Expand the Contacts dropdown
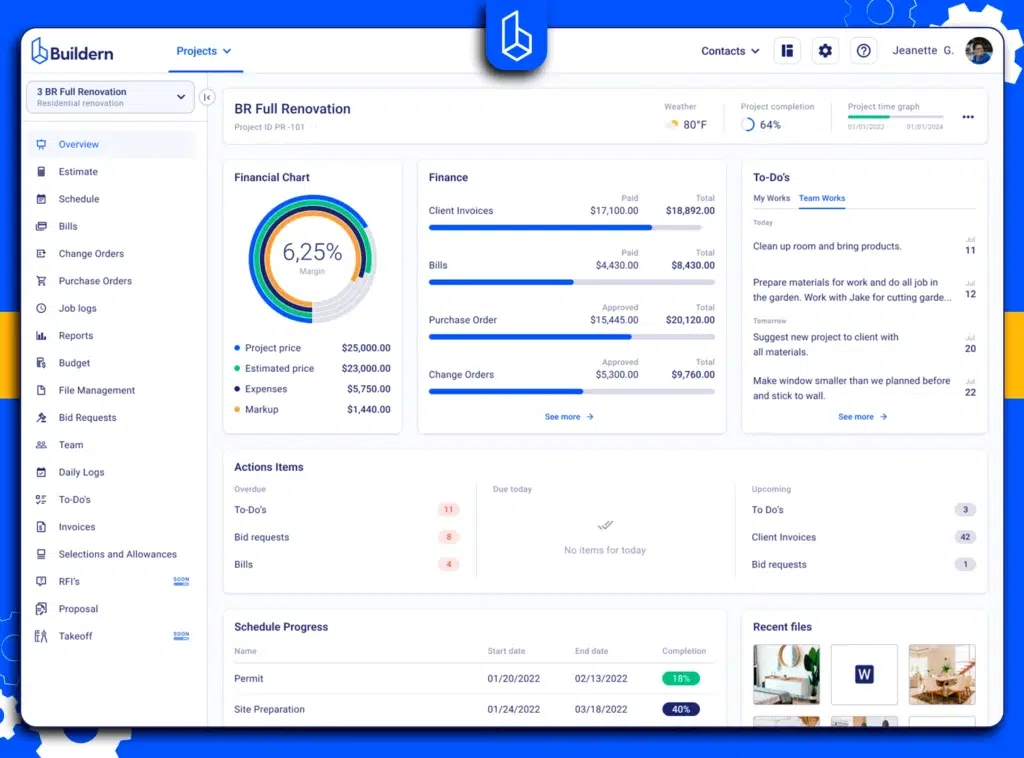Screen dimensions: 1024x758 [730, 50]
